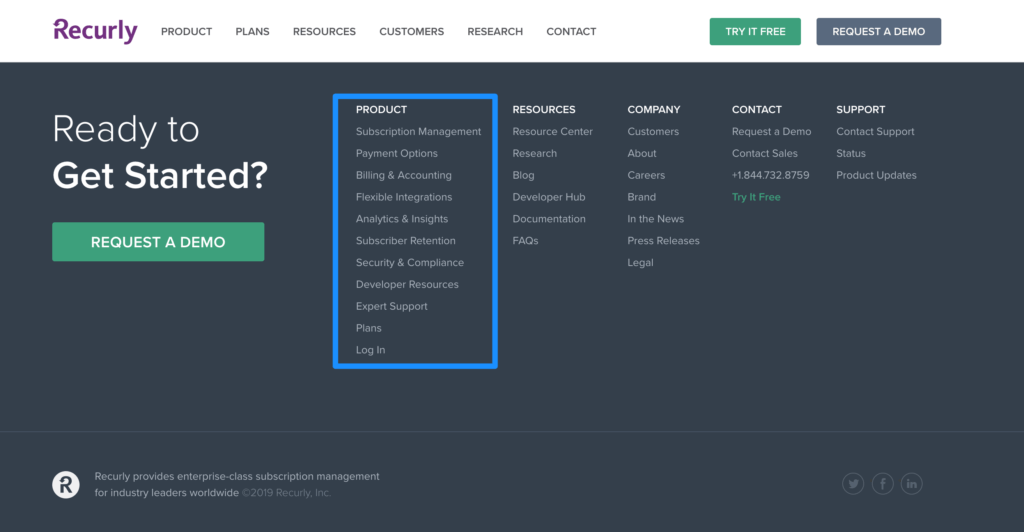Open the Twitter social icon
1024x532 pixels.
[x=853, y=484]
